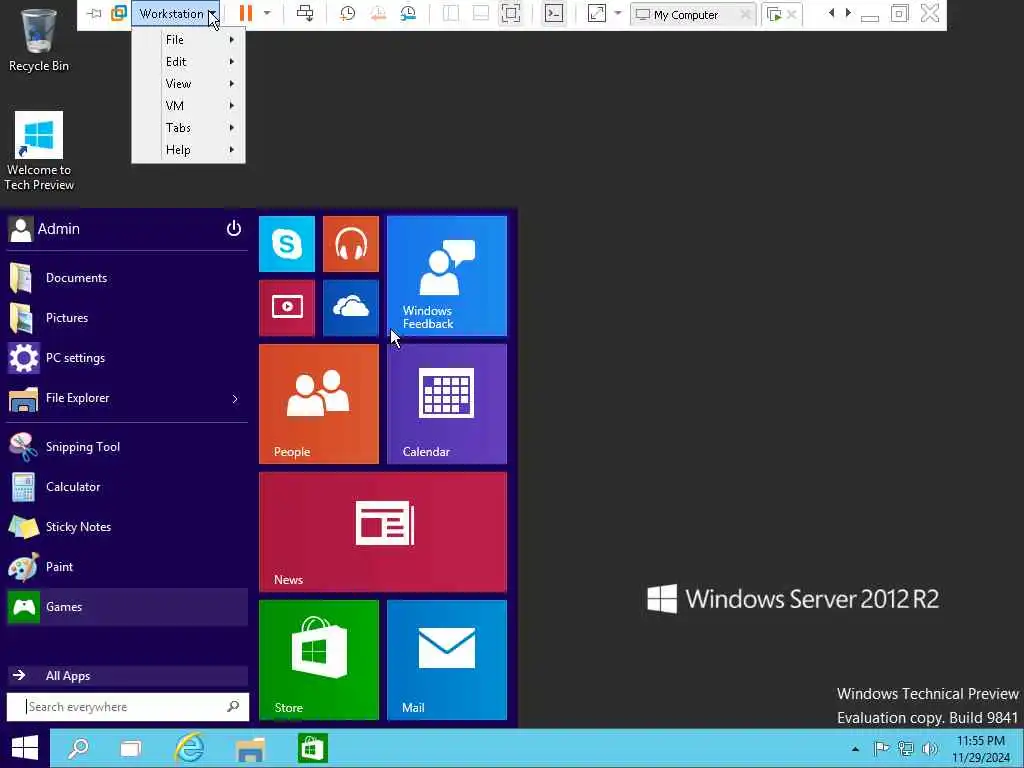This screenshot has width=1024, height=768.
Task: Click the taskbar Search magnifier icon
Action: click(78, 748)
